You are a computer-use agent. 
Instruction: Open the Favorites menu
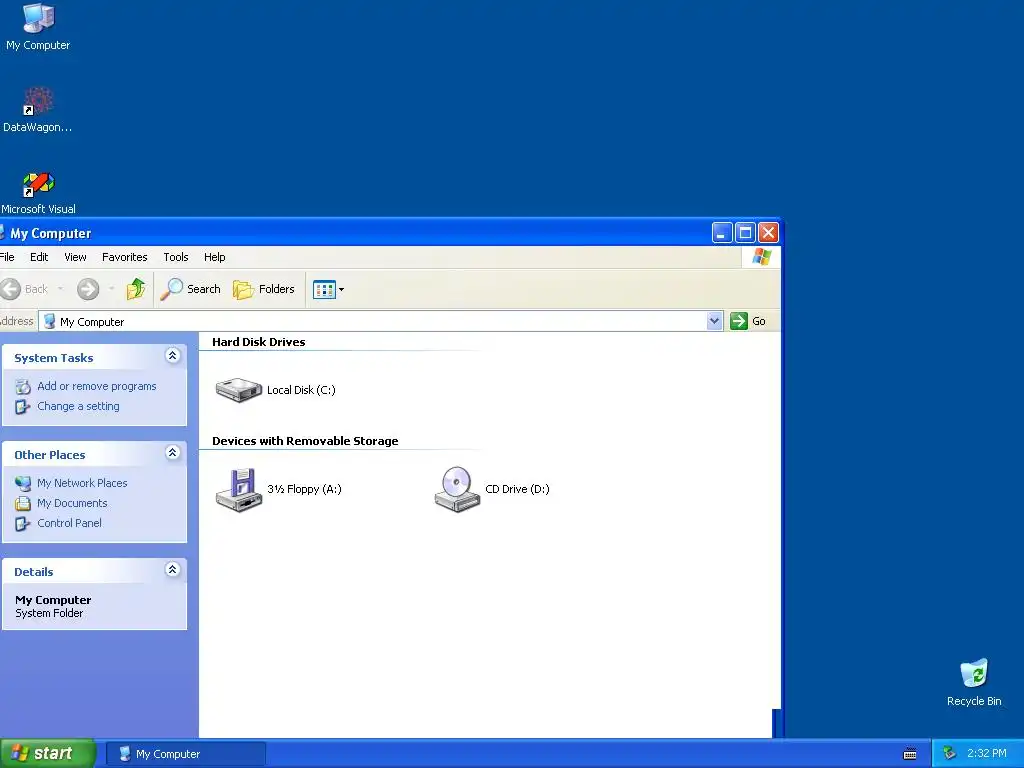(125, 257)
